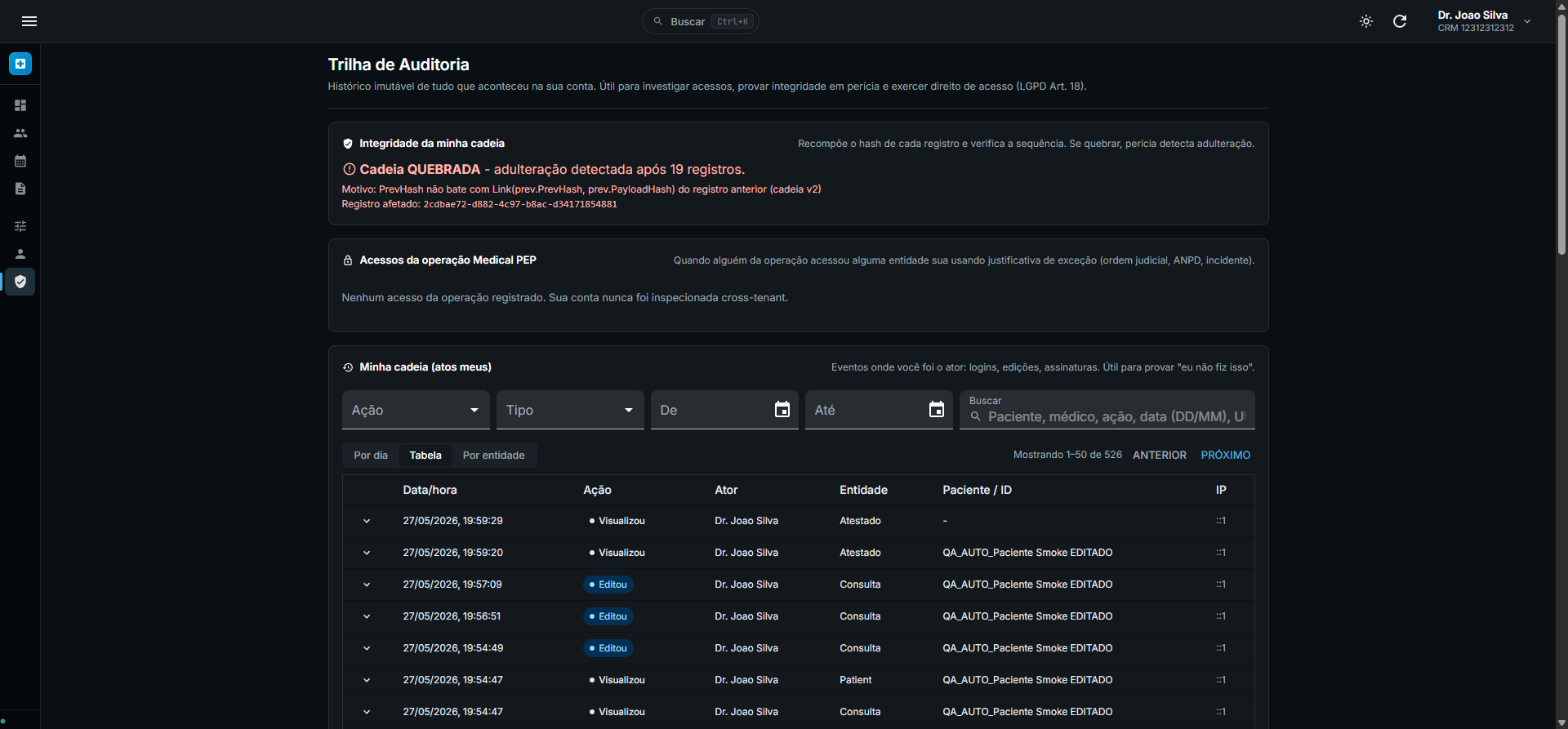Select the Tabela view tab
This screenshot has width=1568, height=729.
pos(425,456)
